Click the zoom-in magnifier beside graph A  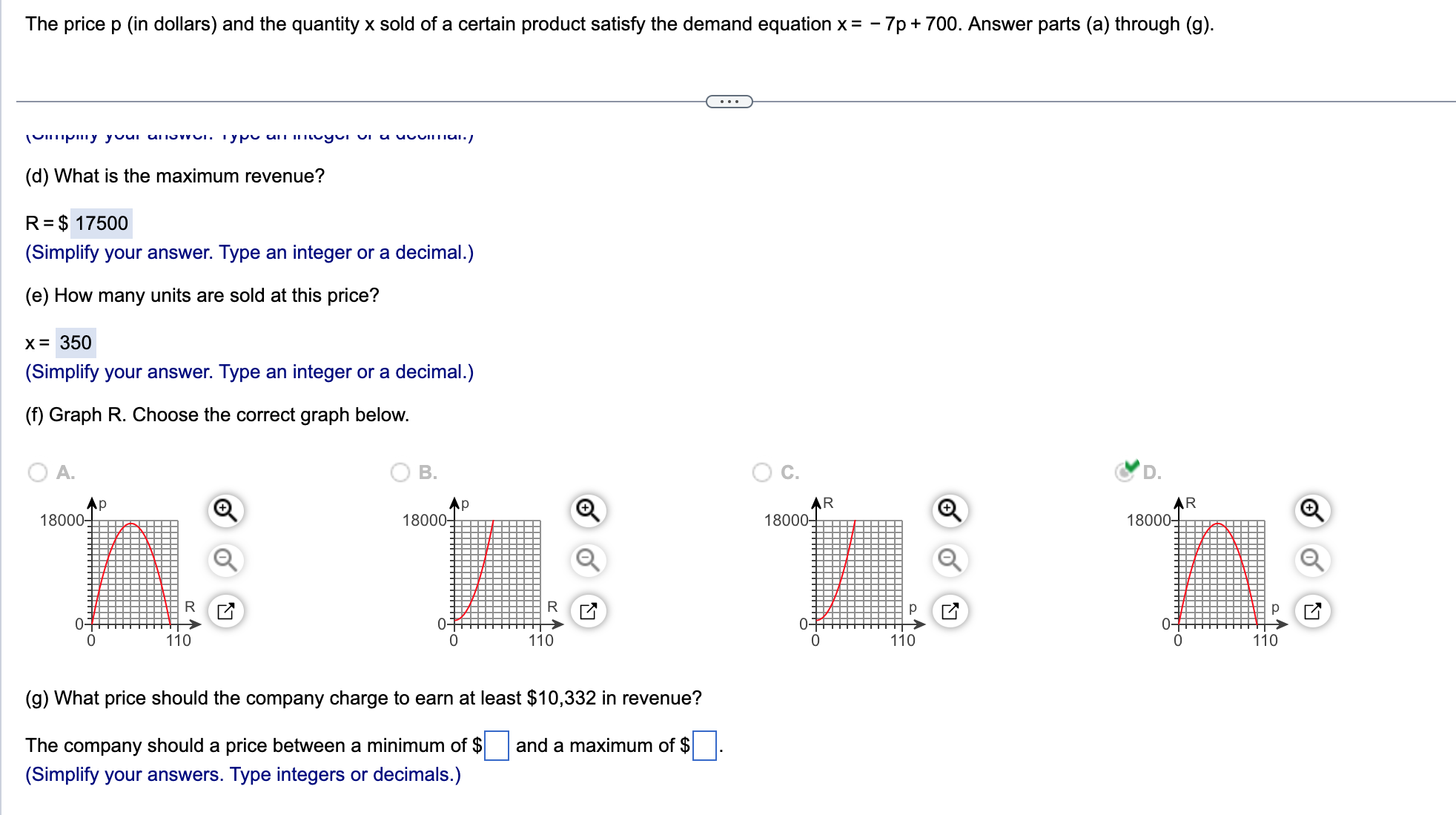point(225,509)
